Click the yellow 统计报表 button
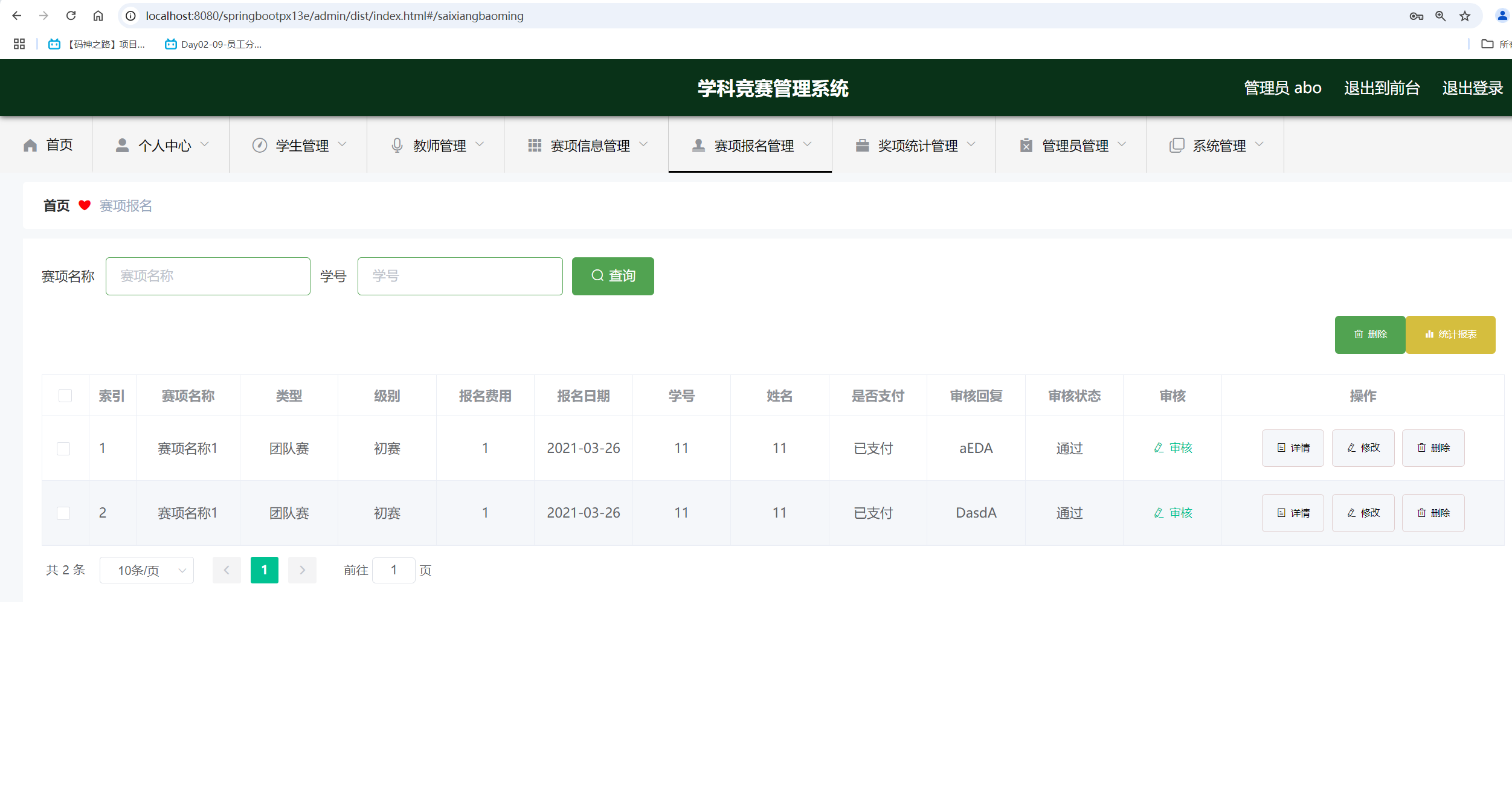 pyautogui.click(x=1450, y=335)
